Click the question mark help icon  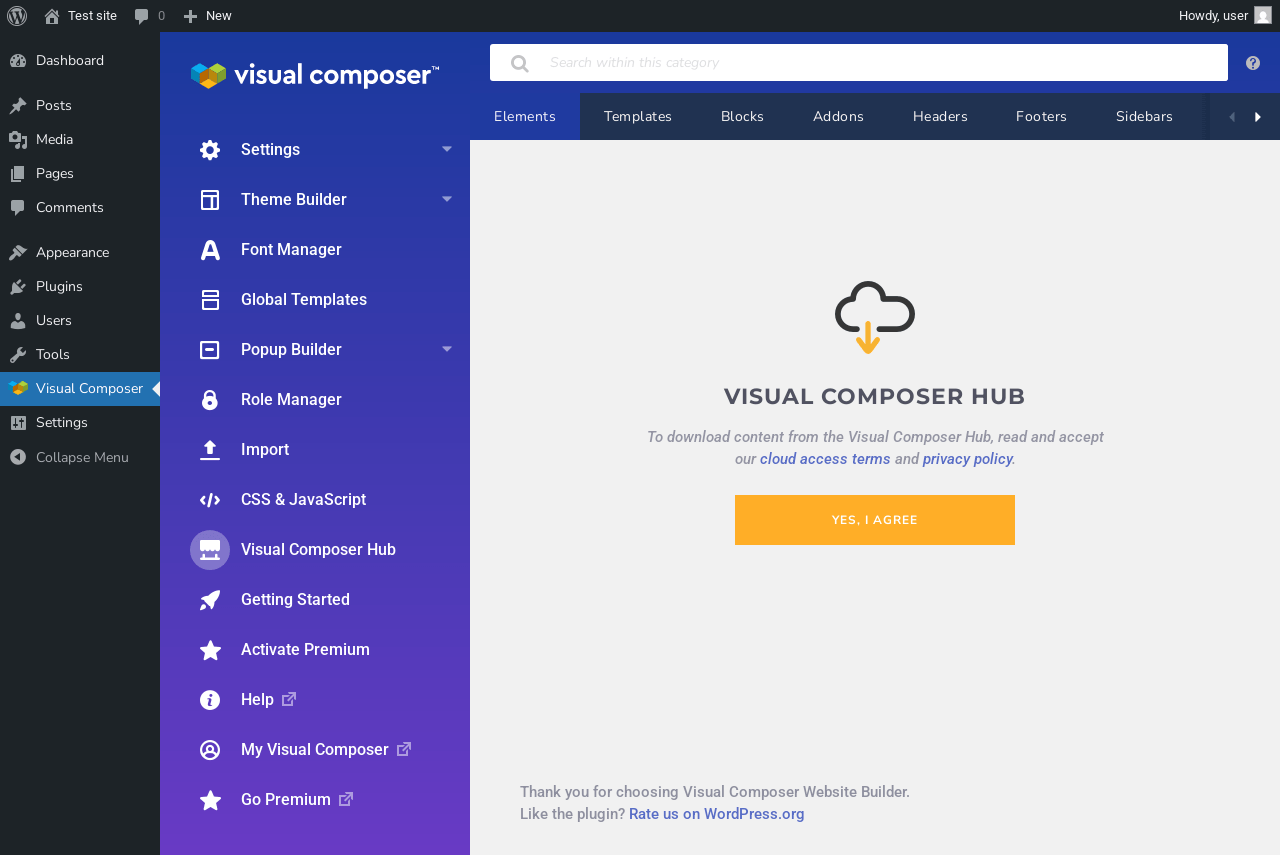point(1253,63)
